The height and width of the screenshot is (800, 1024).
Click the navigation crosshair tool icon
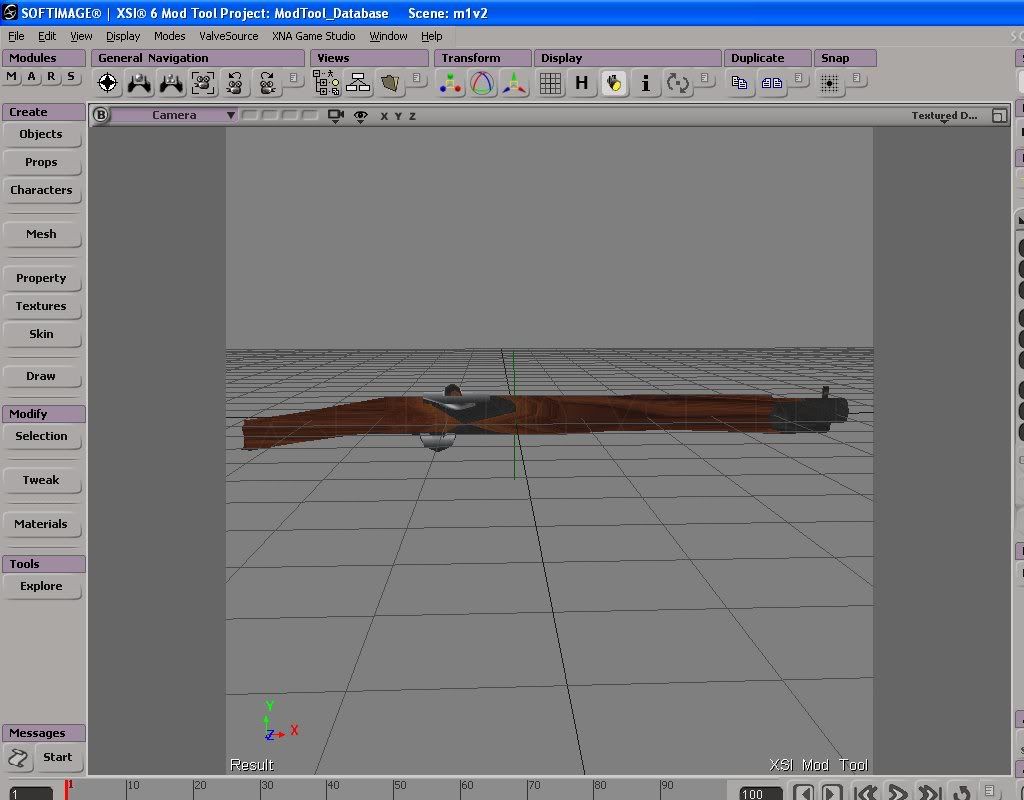107,83
